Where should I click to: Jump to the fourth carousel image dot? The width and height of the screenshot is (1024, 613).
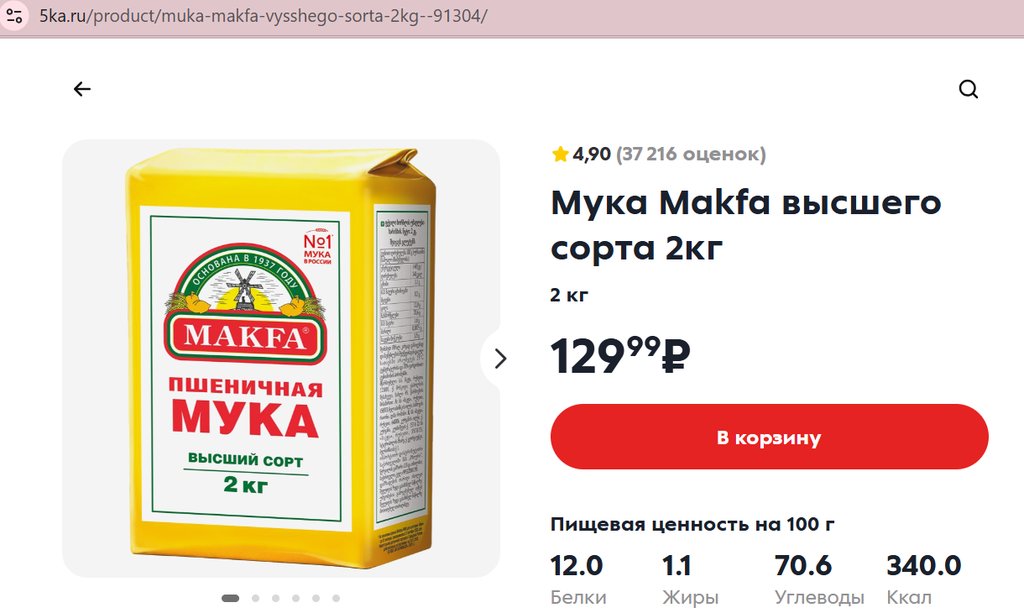click(296, 598)
